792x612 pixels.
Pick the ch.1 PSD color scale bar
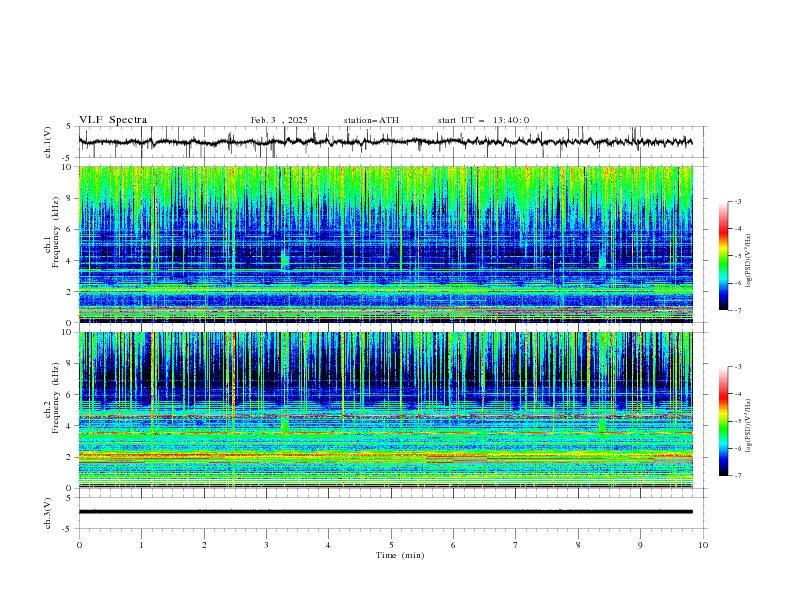(x=723, y=256)
